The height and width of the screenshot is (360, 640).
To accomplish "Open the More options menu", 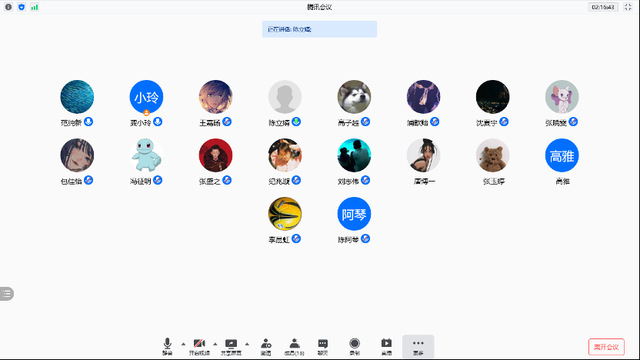I will pyautogui.click(x=418, y=347).
